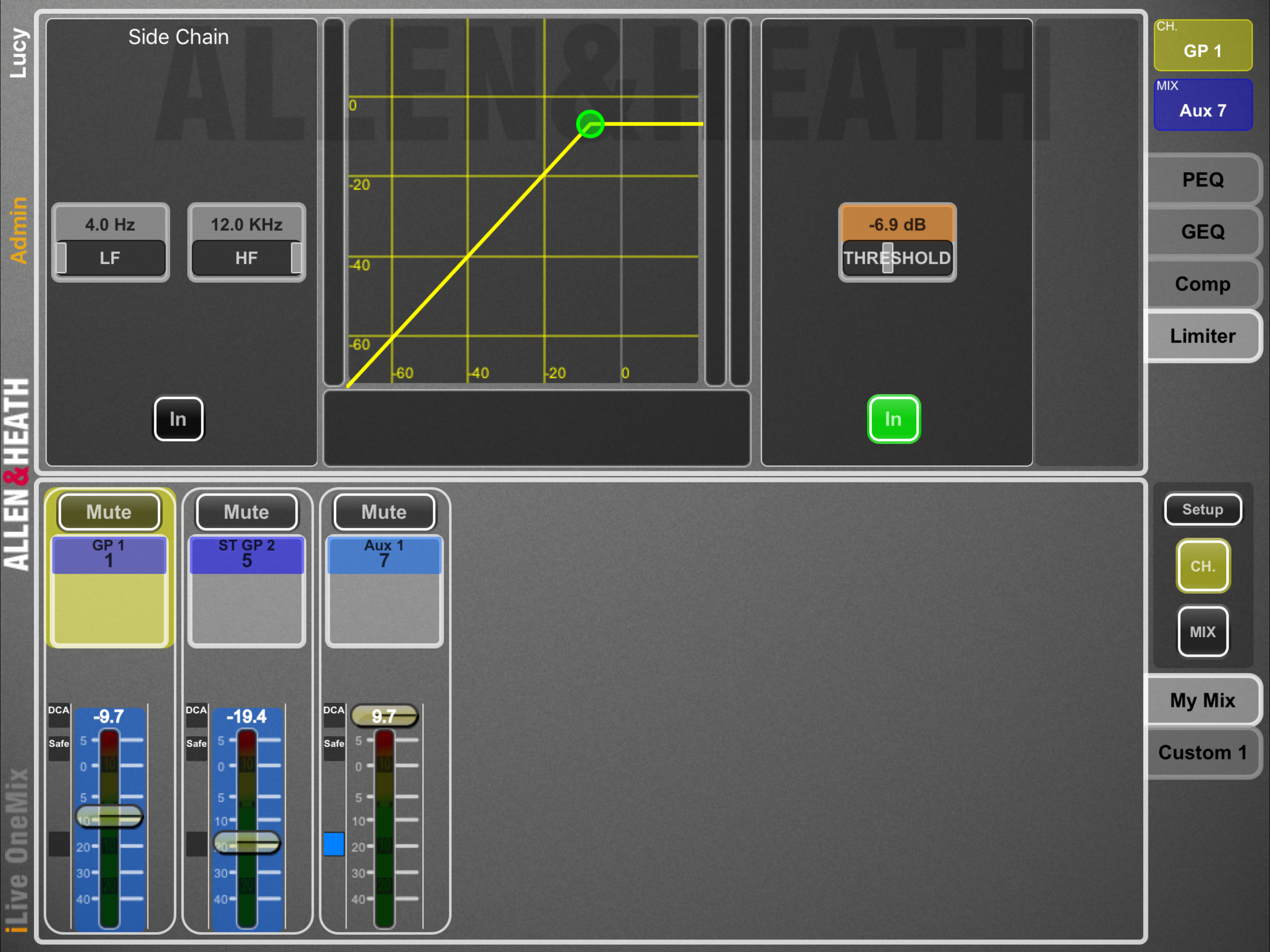
Task: Click the blue indicator beside Aux 1 fader
Action: point(334,844)
